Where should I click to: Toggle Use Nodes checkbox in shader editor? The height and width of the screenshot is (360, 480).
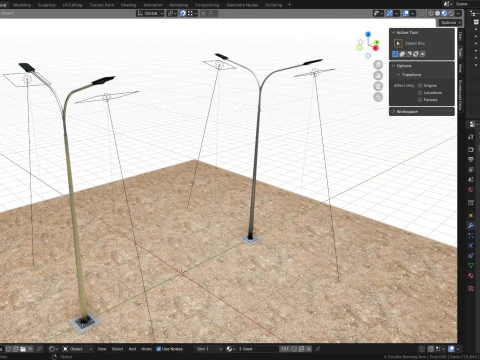coord(159,349)
